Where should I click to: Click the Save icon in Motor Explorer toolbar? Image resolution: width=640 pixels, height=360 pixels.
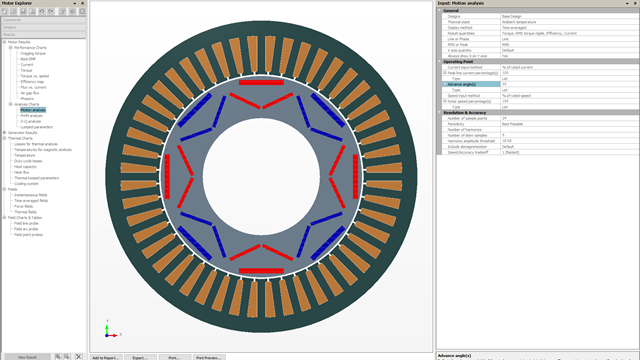tap(23, 11)
